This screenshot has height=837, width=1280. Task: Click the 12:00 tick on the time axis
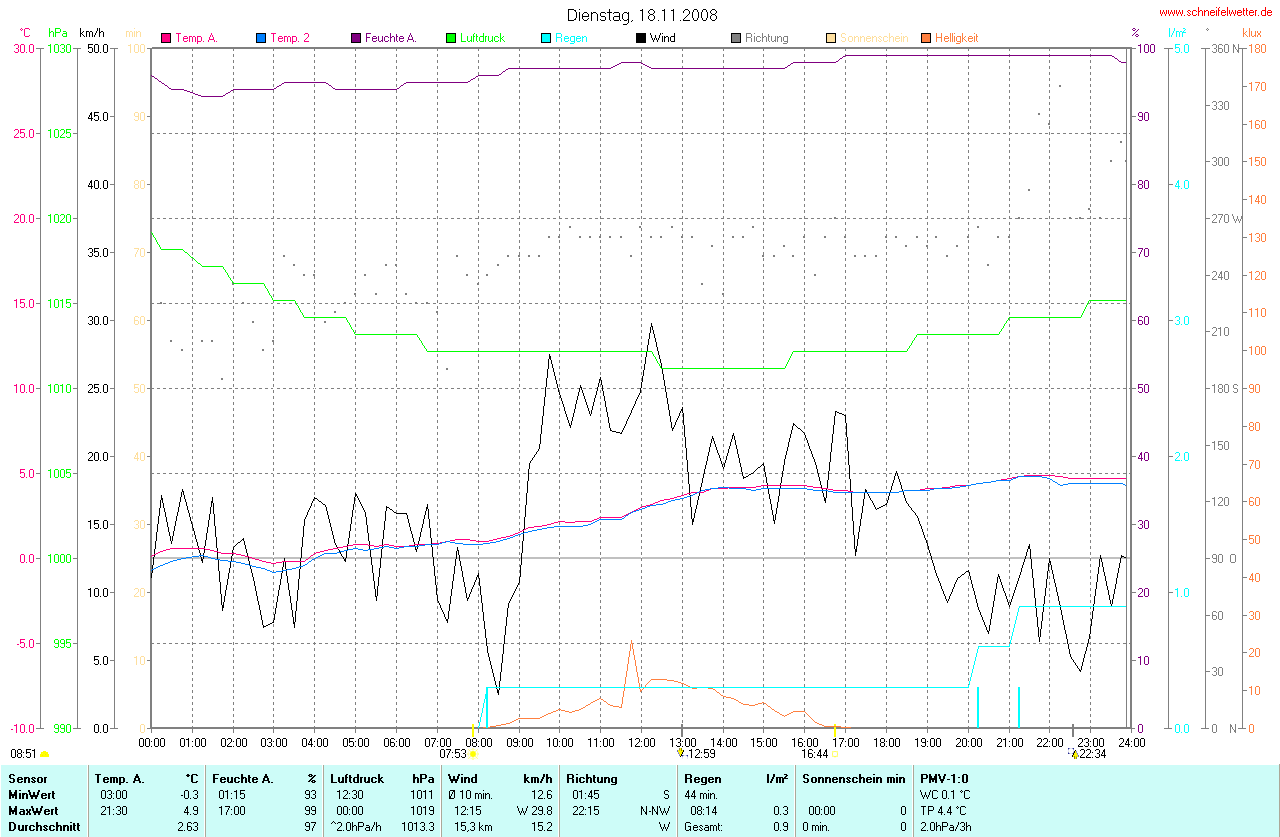coord(641,742)
